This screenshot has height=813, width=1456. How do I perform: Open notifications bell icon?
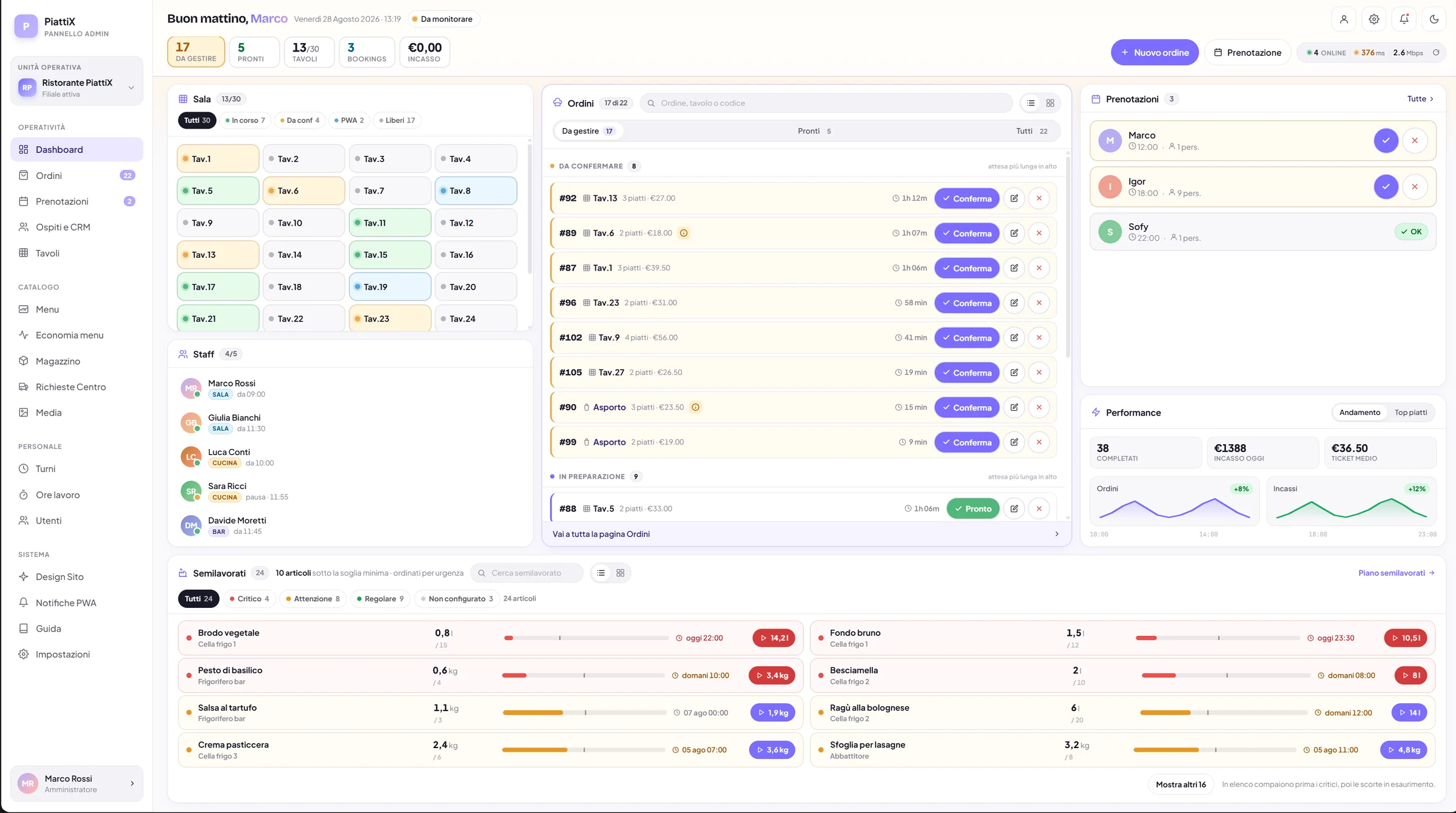pos(1404,19)
